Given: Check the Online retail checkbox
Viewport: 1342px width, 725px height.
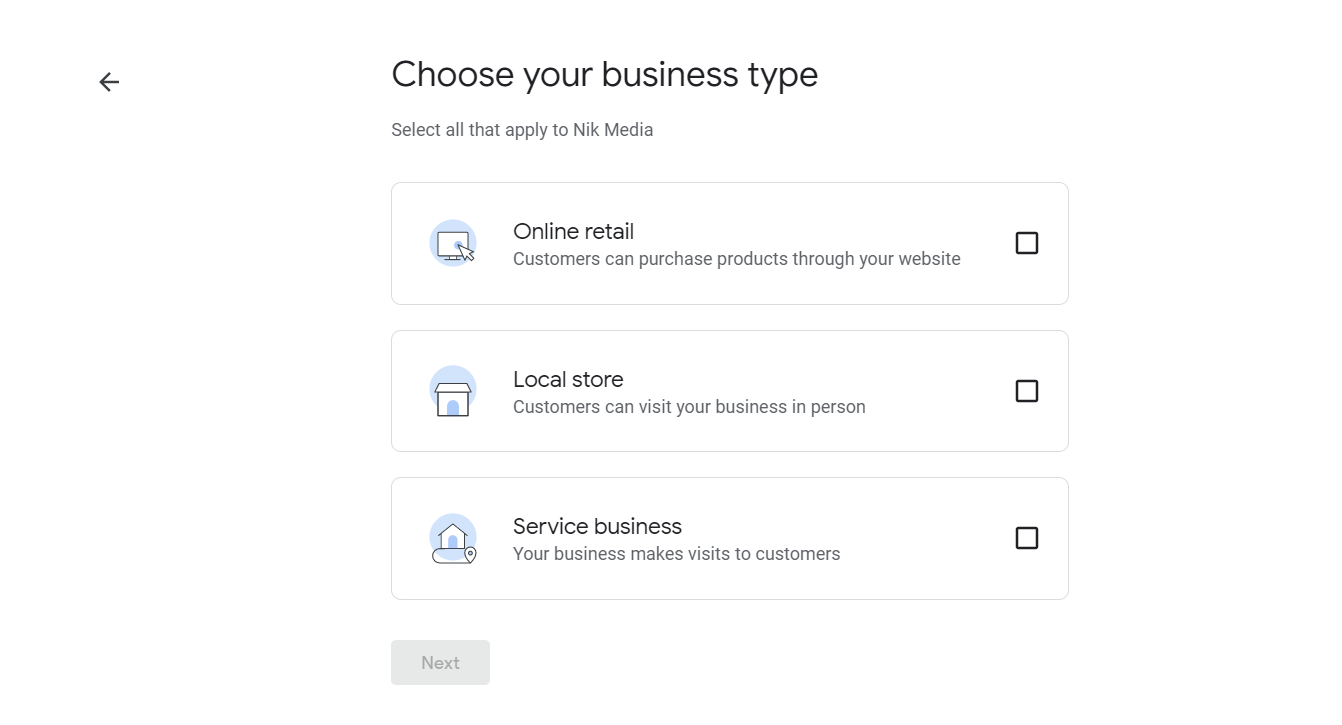Looking at the screenshot, I should [x=1027, y=243].
